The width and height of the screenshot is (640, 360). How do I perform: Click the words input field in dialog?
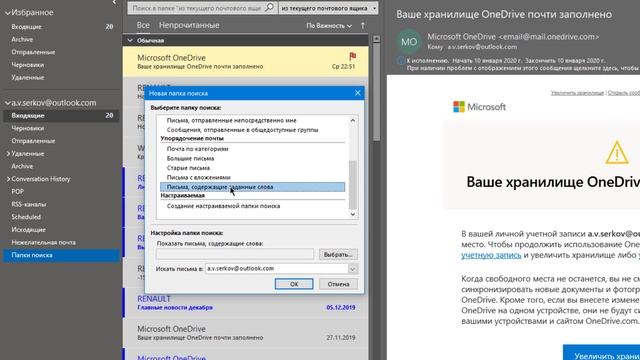[235, 254]
